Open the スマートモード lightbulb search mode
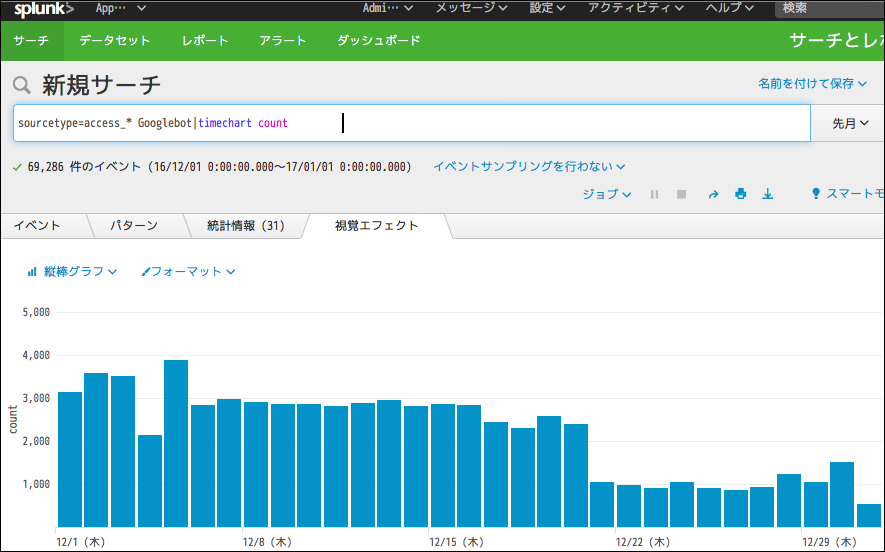The height and width of the screenshot is (552, 885). pos(847,194)
